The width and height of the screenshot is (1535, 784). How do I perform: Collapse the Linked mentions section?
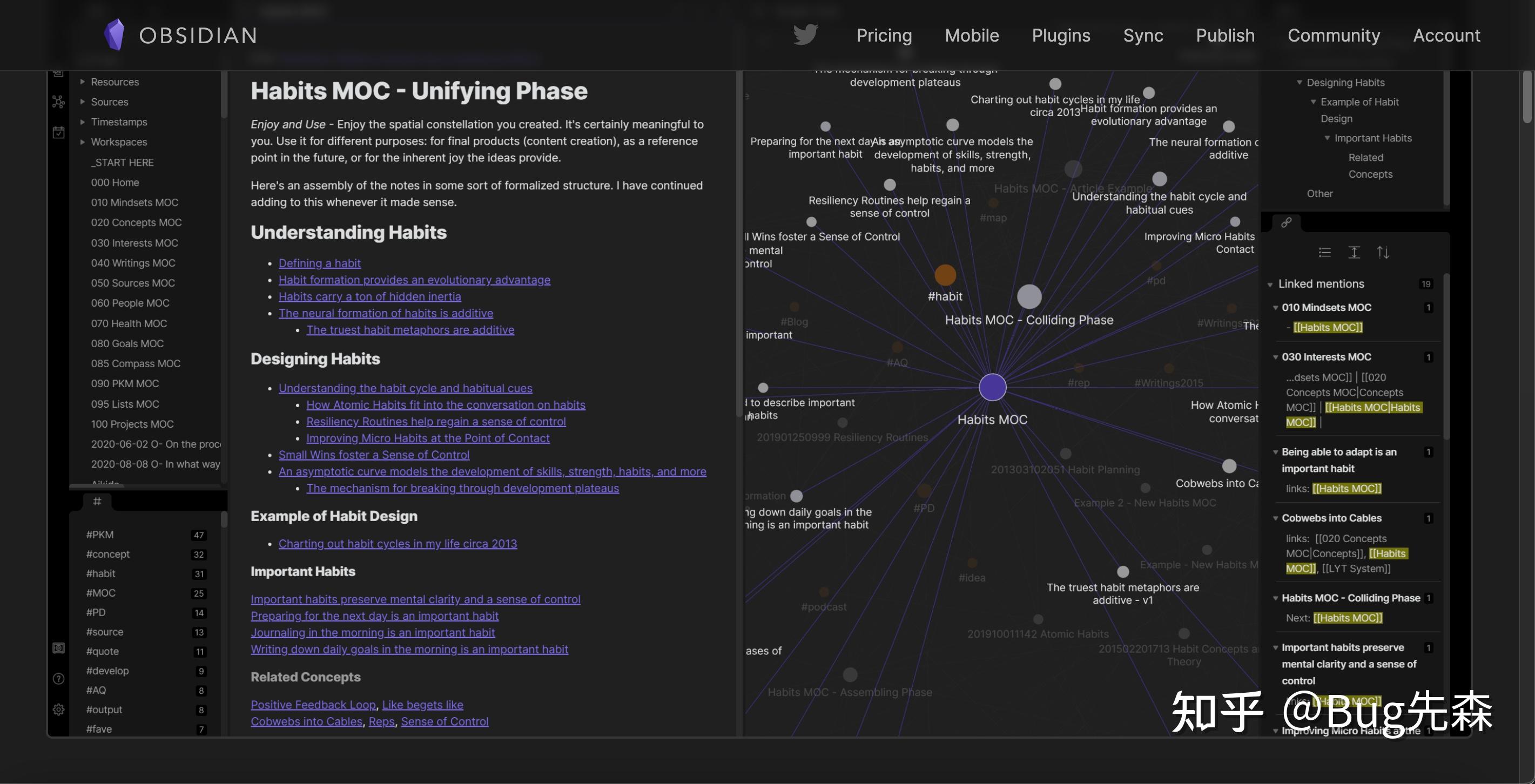(1270, 284)
